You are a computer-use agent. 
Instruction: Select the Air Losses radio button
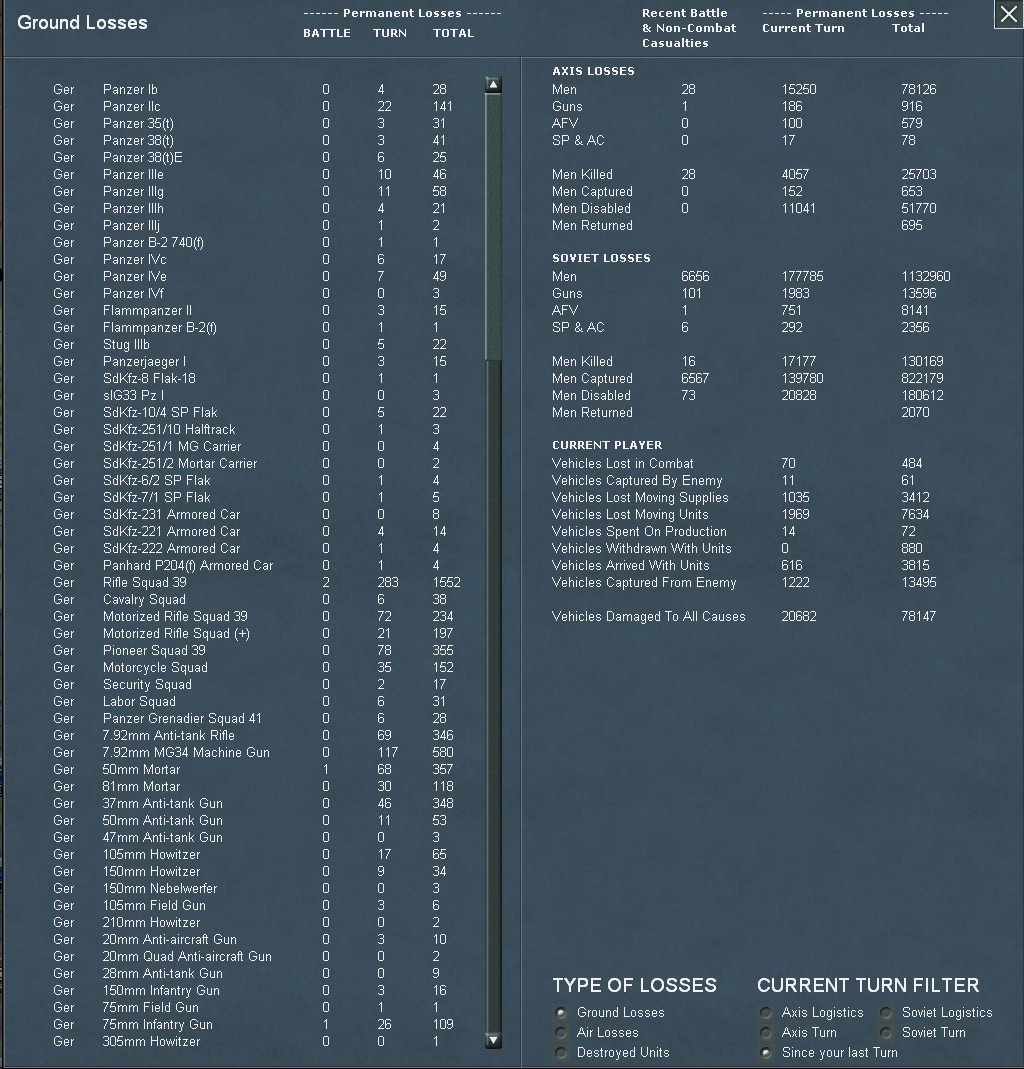[561, 1032]
